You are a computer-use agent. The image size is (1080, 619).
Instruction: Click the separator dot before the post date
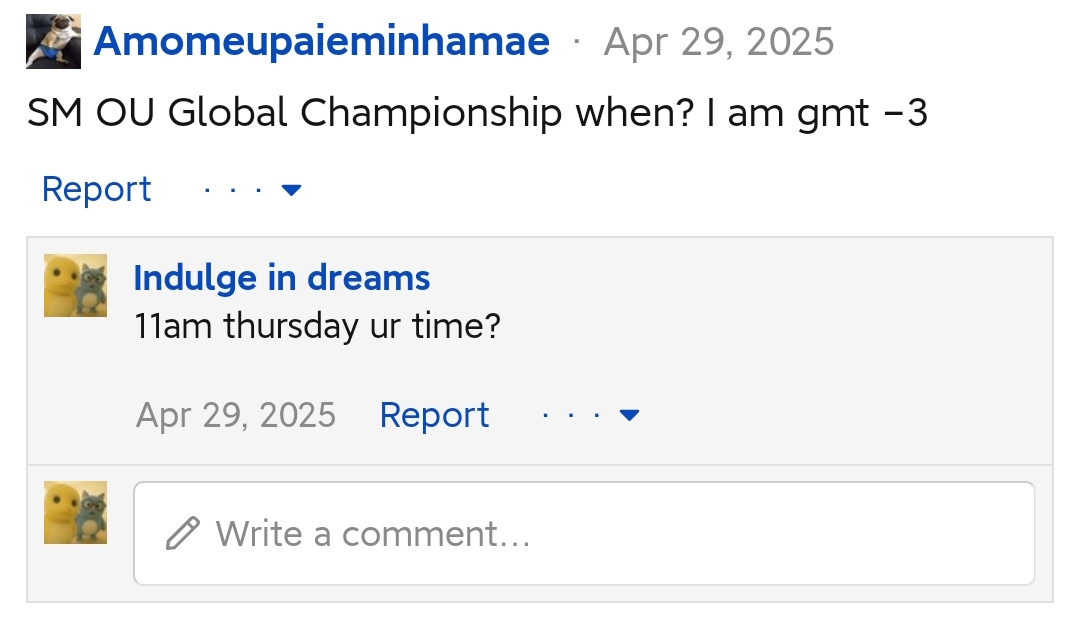(576, 43)
